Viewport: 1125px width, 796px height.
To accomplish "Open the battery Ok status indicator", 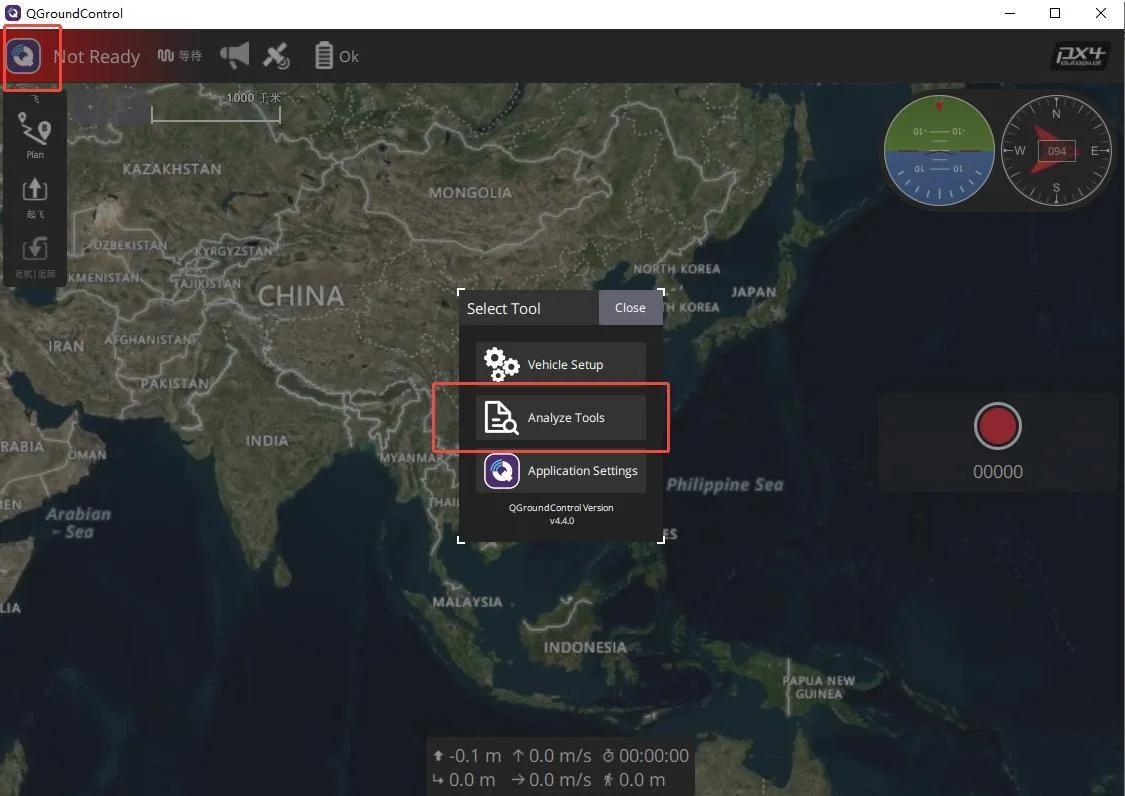I will [336, 55].
